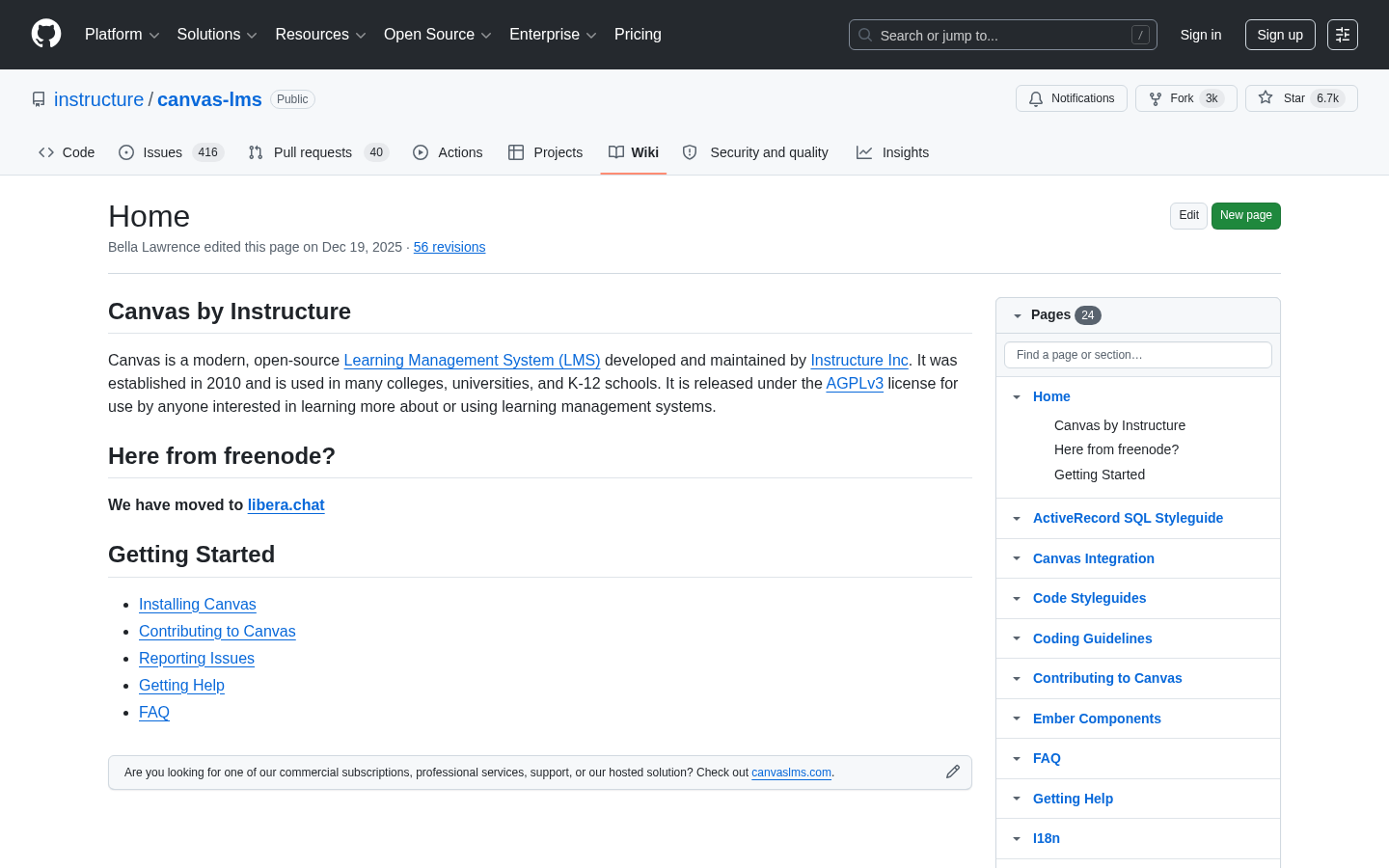Expand Contributing to Canvas sidebar sections

click(x=1017, y=678)
